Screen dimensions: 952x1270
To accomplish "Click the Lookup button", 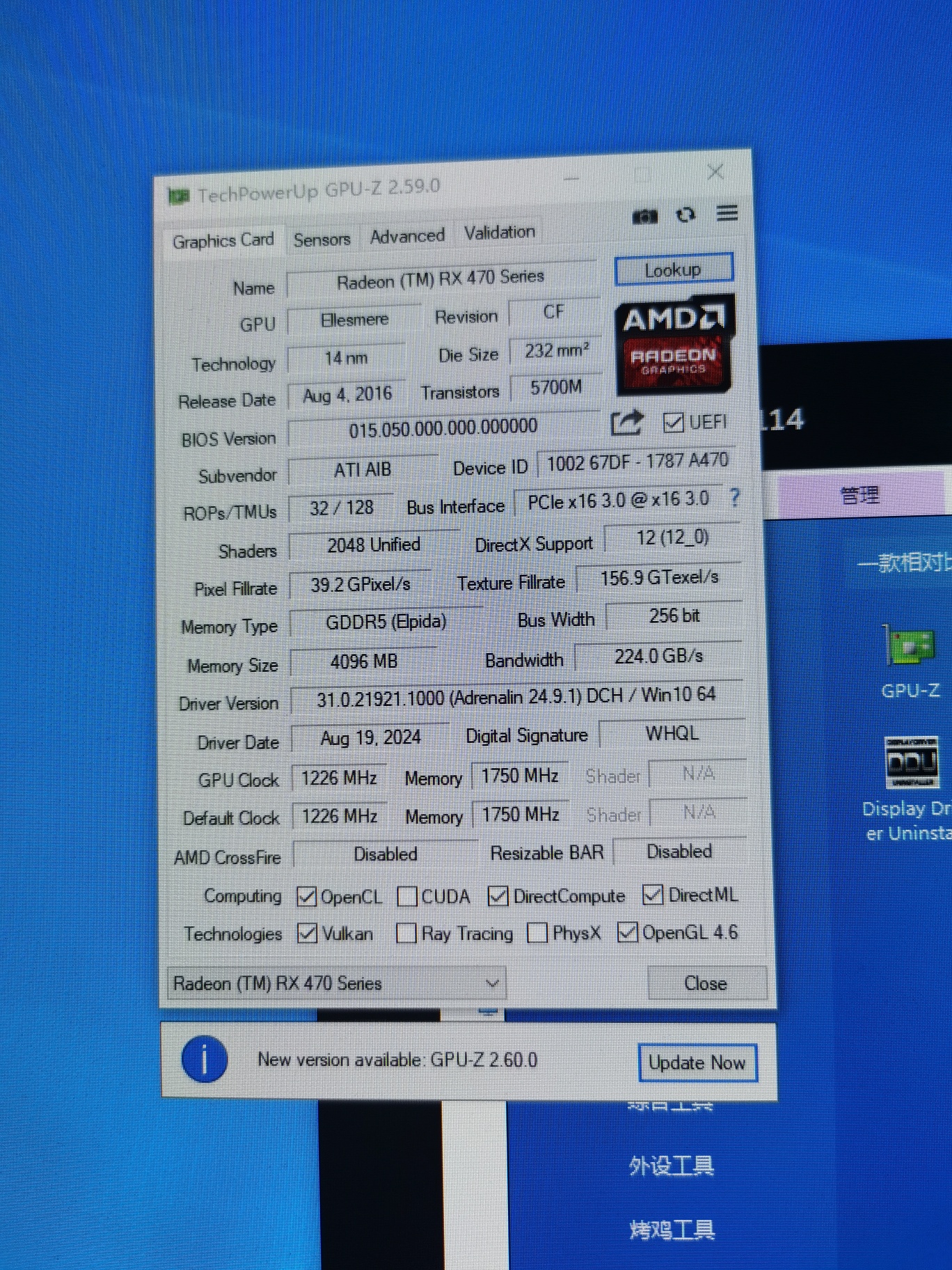I will (673, 269).
